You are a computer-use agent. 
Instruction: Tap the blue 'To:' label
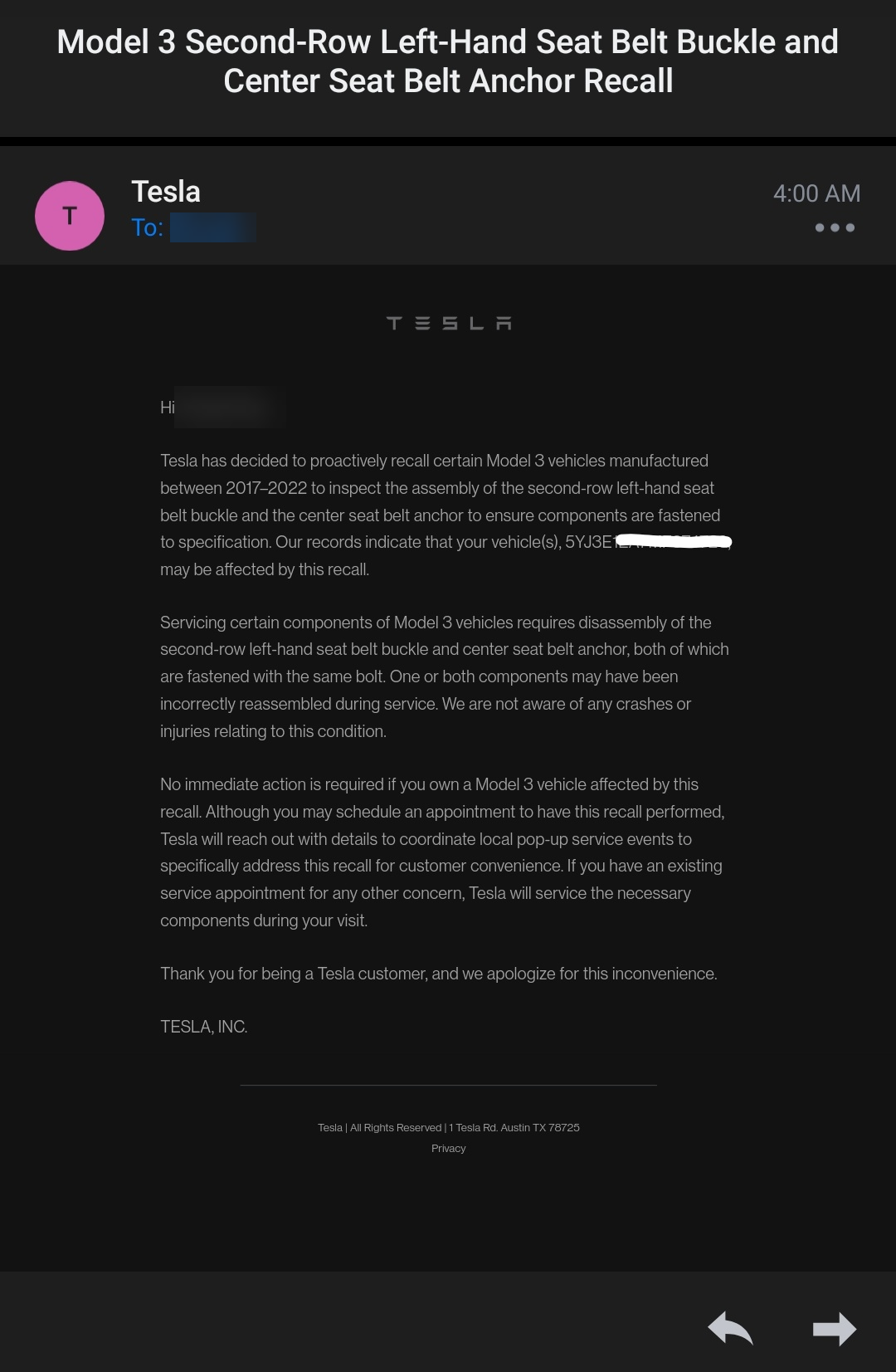147,227
